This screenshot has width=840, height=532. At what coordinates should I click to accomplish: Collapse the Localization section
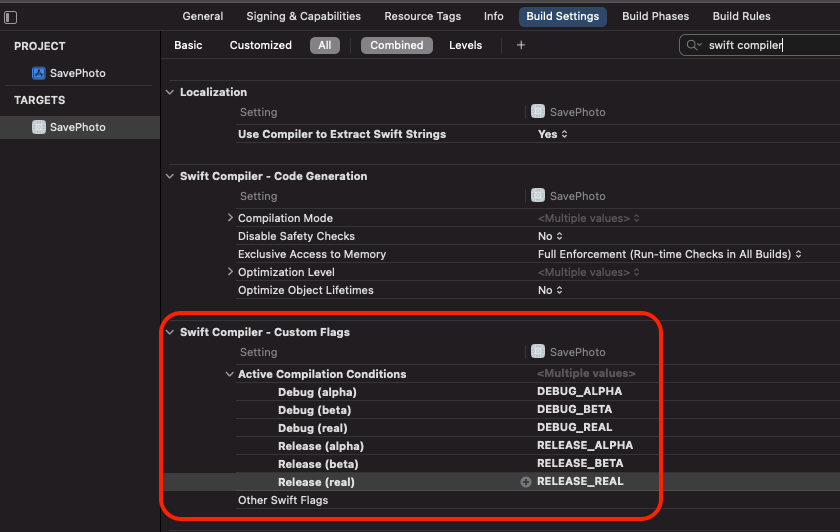(x=170, y=92)
